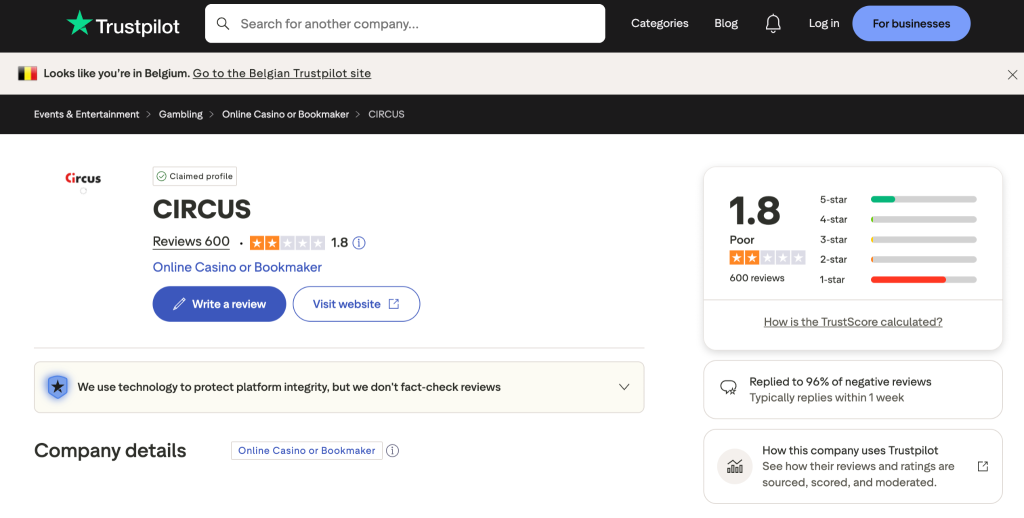Screen dimensions: 1024x518
Task: Click the shield star integrity icon
Action: point(57,387)
